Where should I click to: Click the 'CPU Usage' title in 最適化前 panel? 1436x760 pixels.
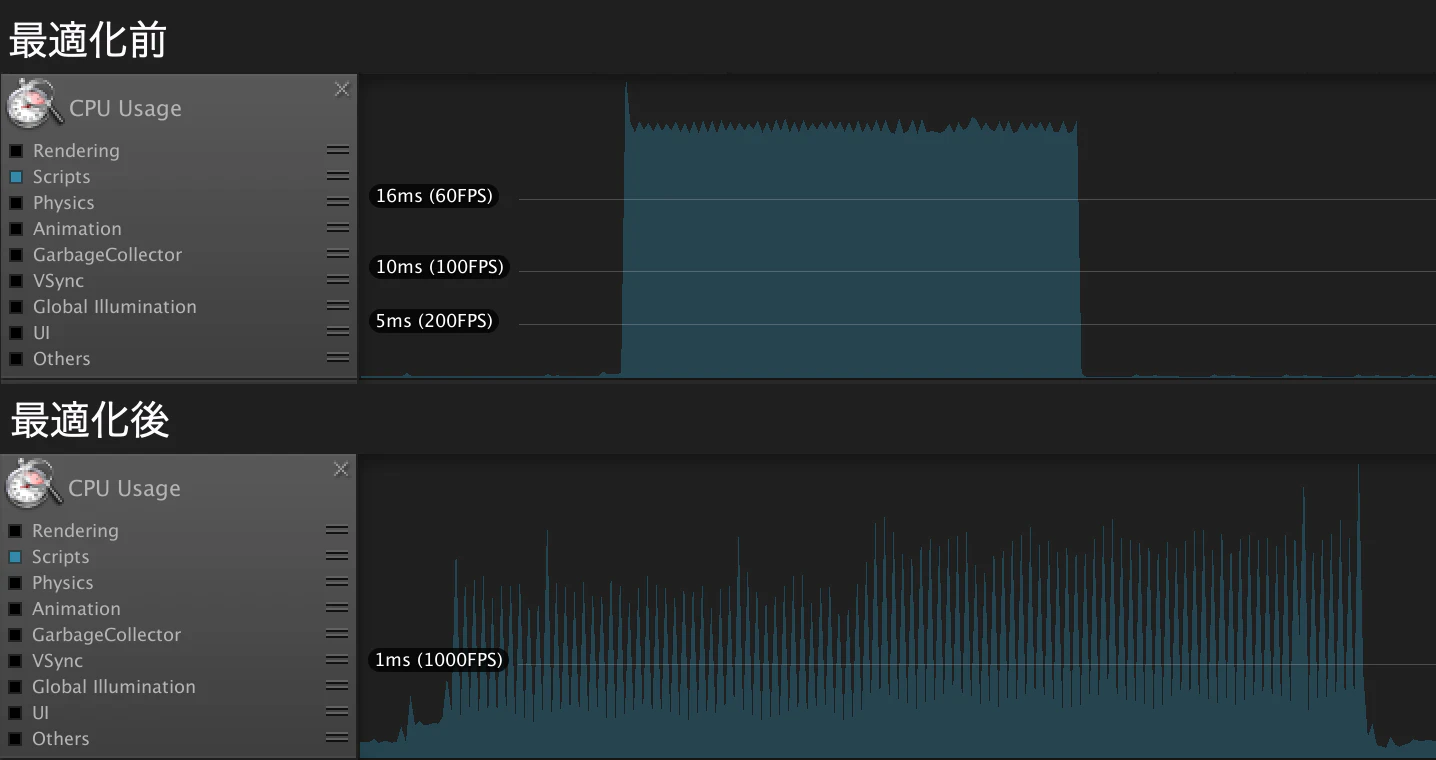[125, 108]
